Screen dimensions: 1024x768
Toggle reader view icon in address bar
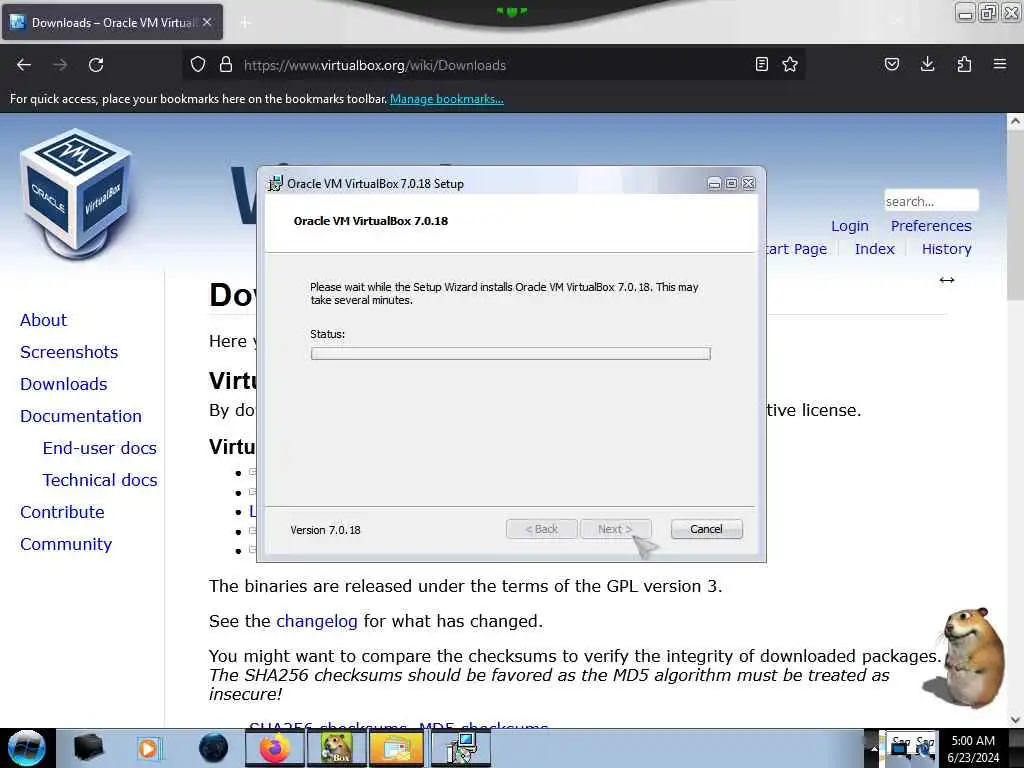pyautogui.click(x=761, y=65)
